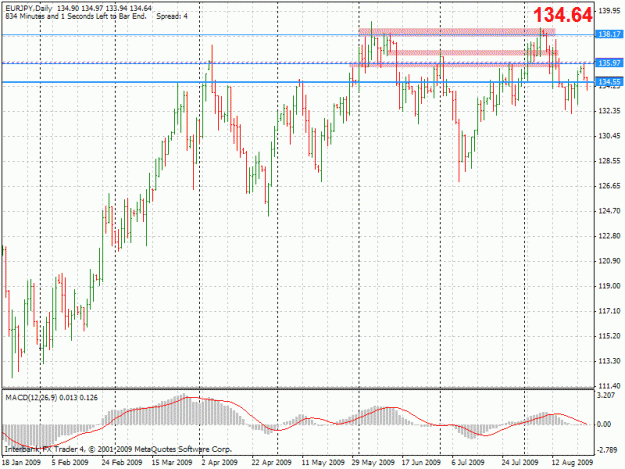Click the EURJPY,Daily chart title text

coord(30,8)
